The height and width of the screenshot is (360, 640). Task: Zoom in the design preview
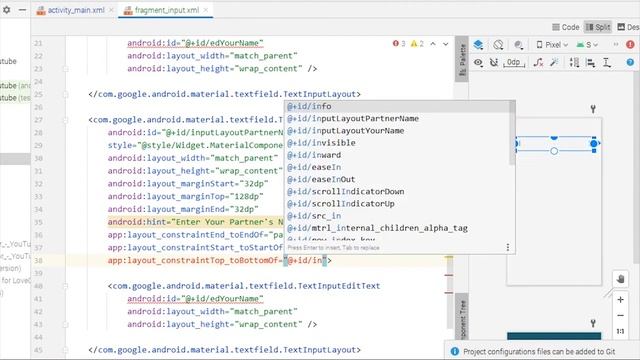620,300
